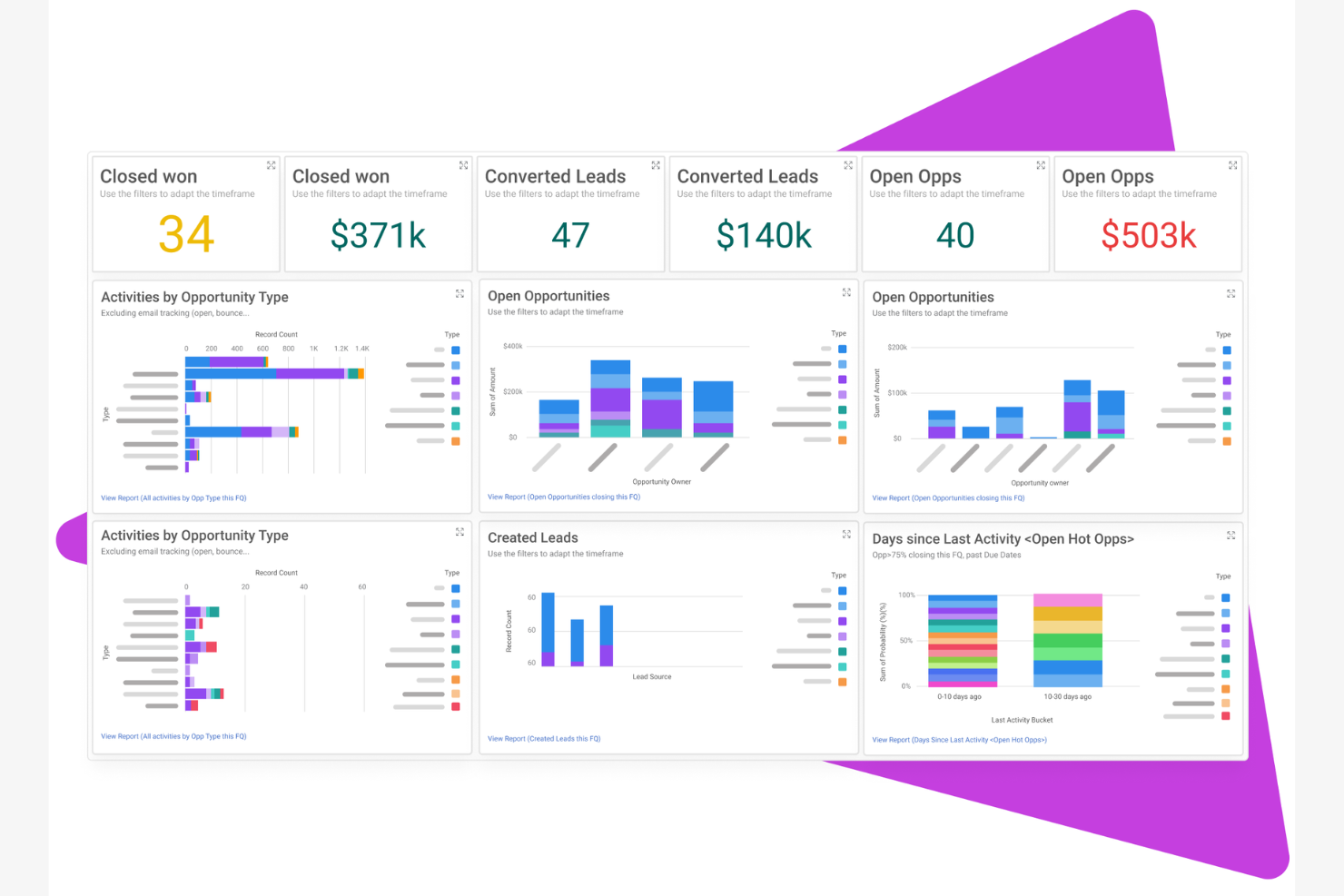Expand the Closed won card showing 34

[271, 165]
